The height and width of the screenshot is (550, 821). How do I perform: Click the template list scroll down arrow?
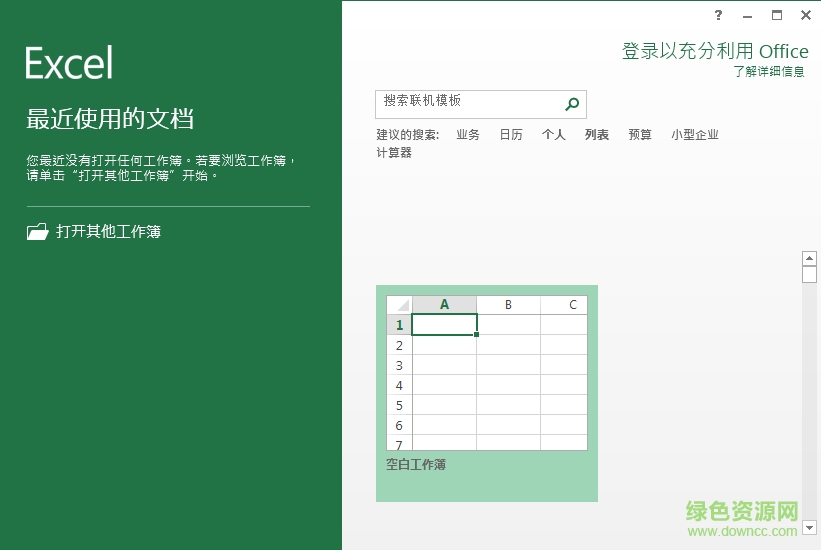[x=809, y=526]
